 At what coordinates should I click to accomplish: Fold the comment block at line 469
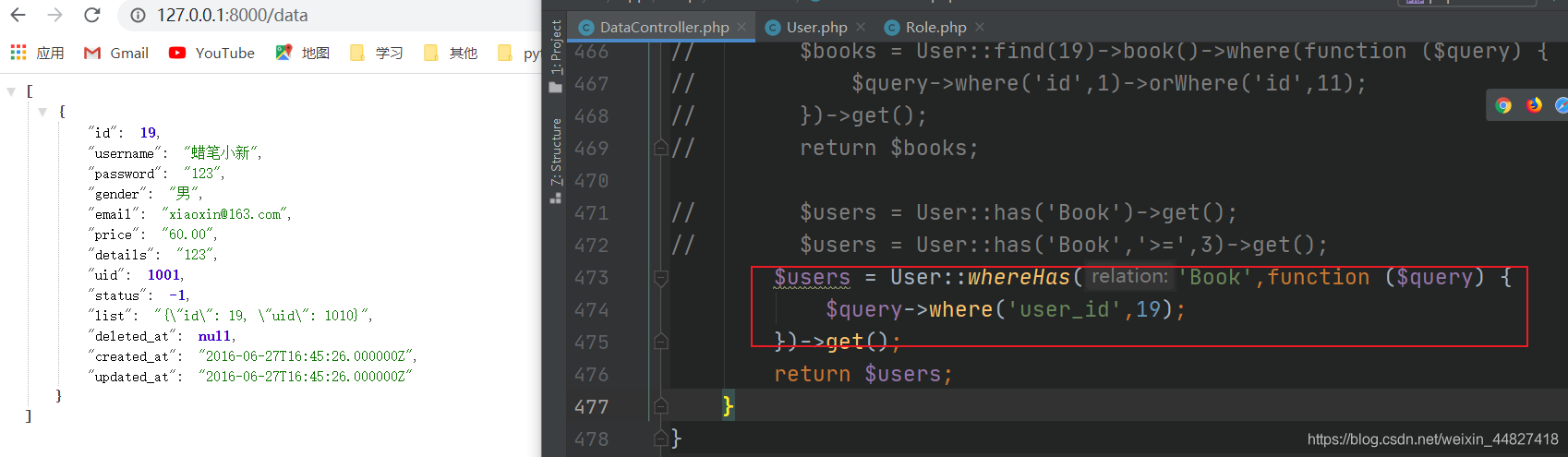pos(661,148)
